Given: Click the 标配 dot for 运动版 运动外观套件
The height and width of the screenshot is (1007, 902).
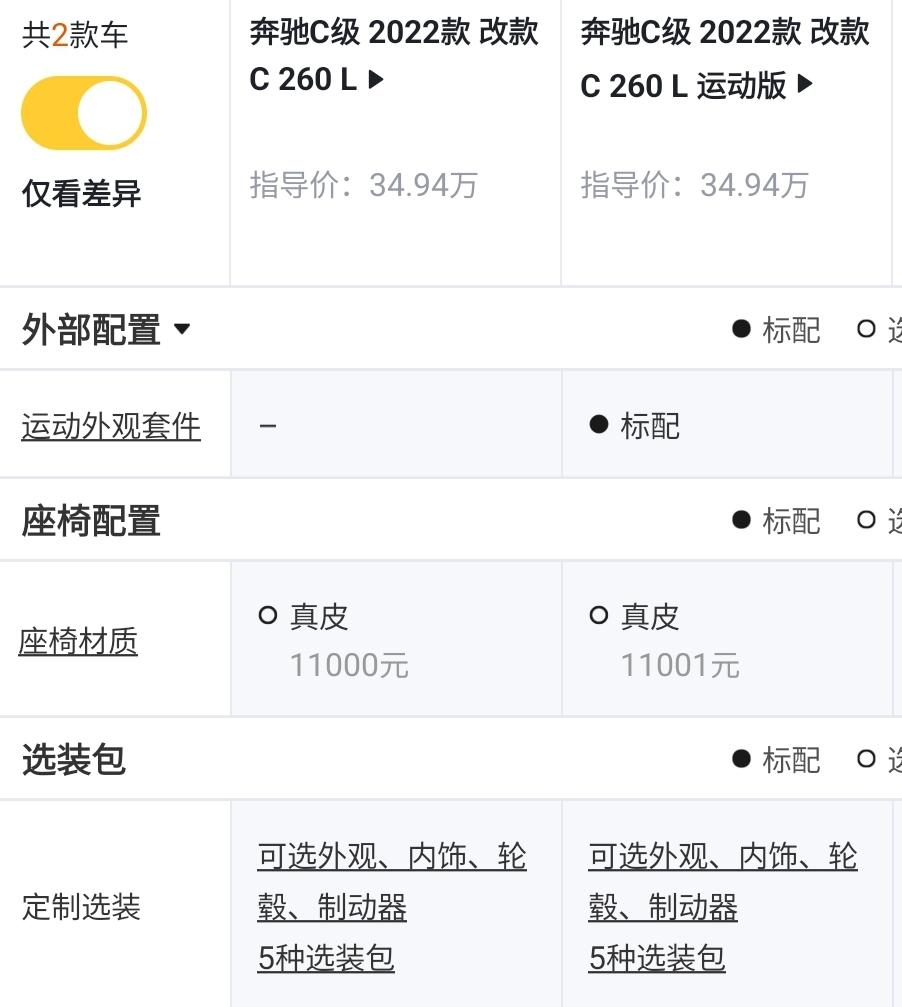Looking at the screenshot, I should (599, 426).
